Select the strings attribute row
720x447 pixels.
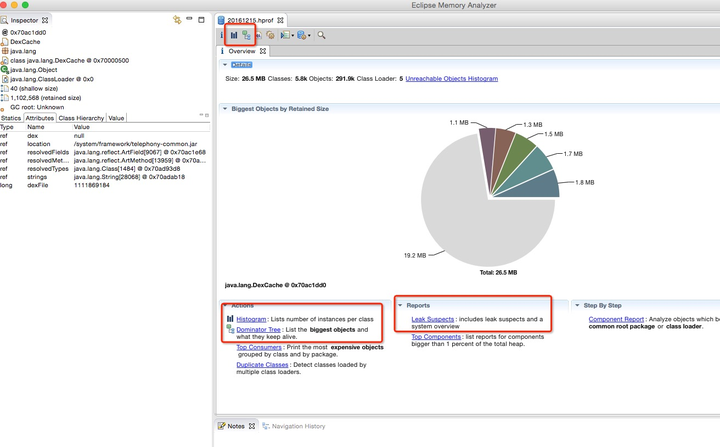click(105, 177)
